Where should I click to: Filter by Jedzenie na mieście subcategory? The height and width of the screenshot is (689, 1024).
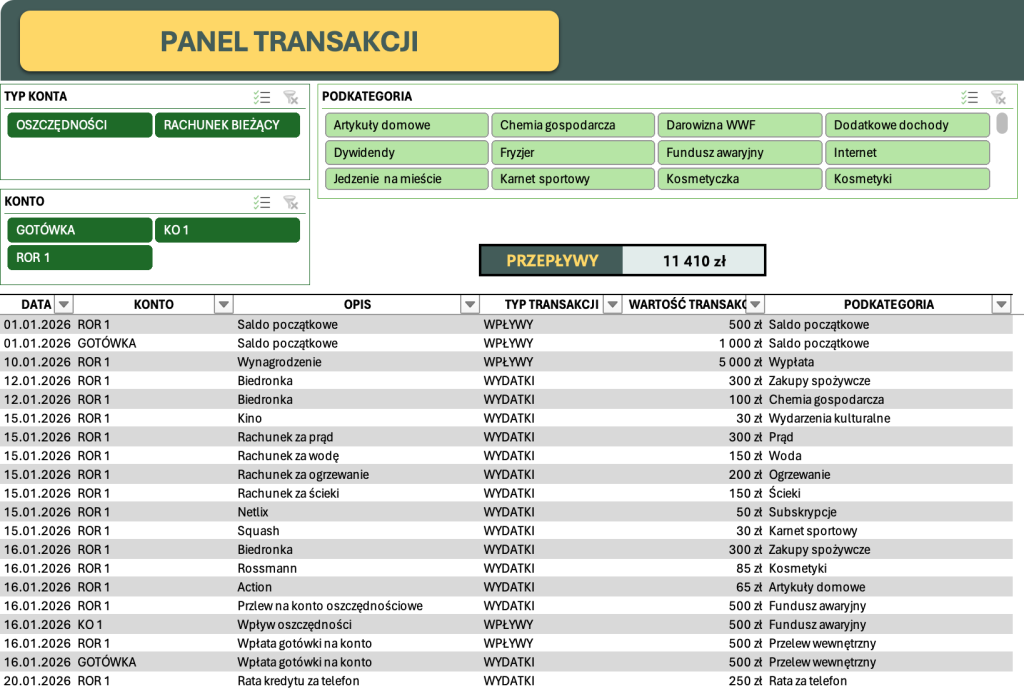click(406, 178)
